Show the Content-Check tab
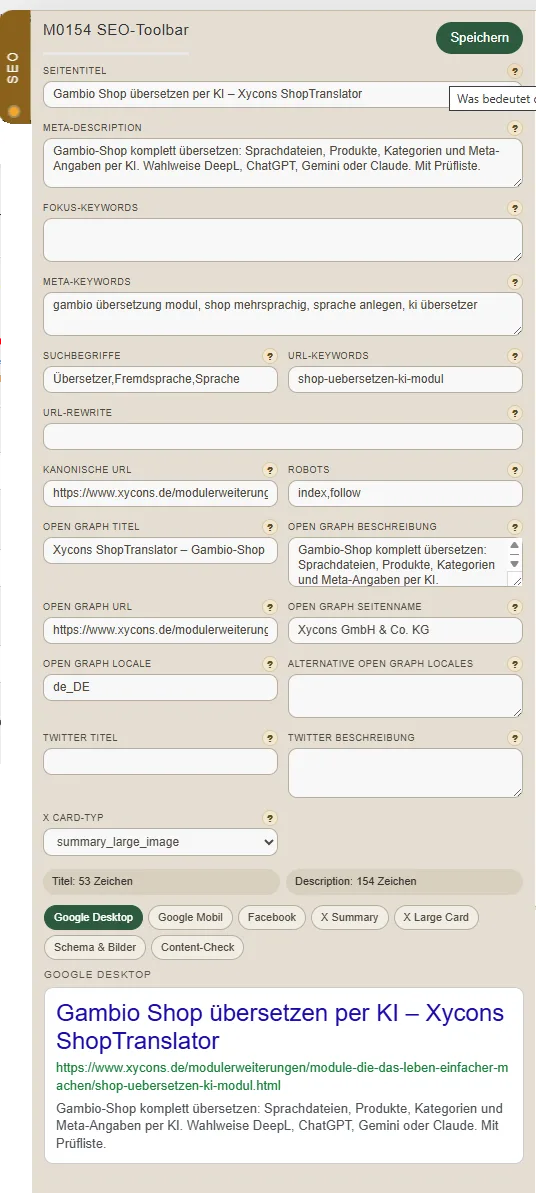 [x=198, y=947]
